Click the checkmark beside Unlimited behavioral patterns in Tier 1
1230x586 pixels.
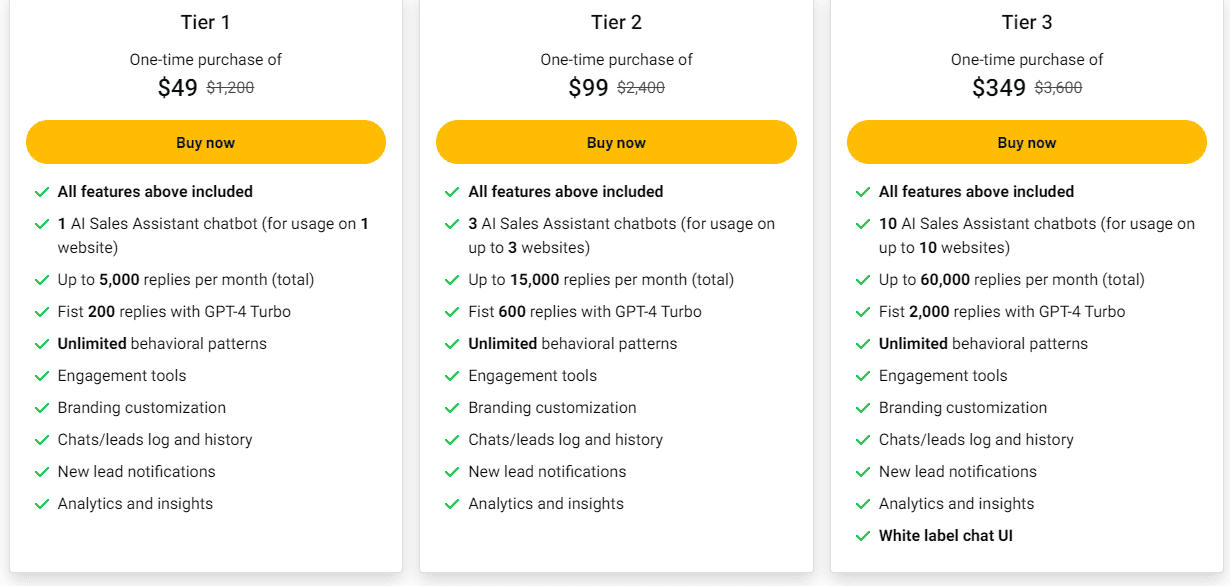[x=42, y=343]
